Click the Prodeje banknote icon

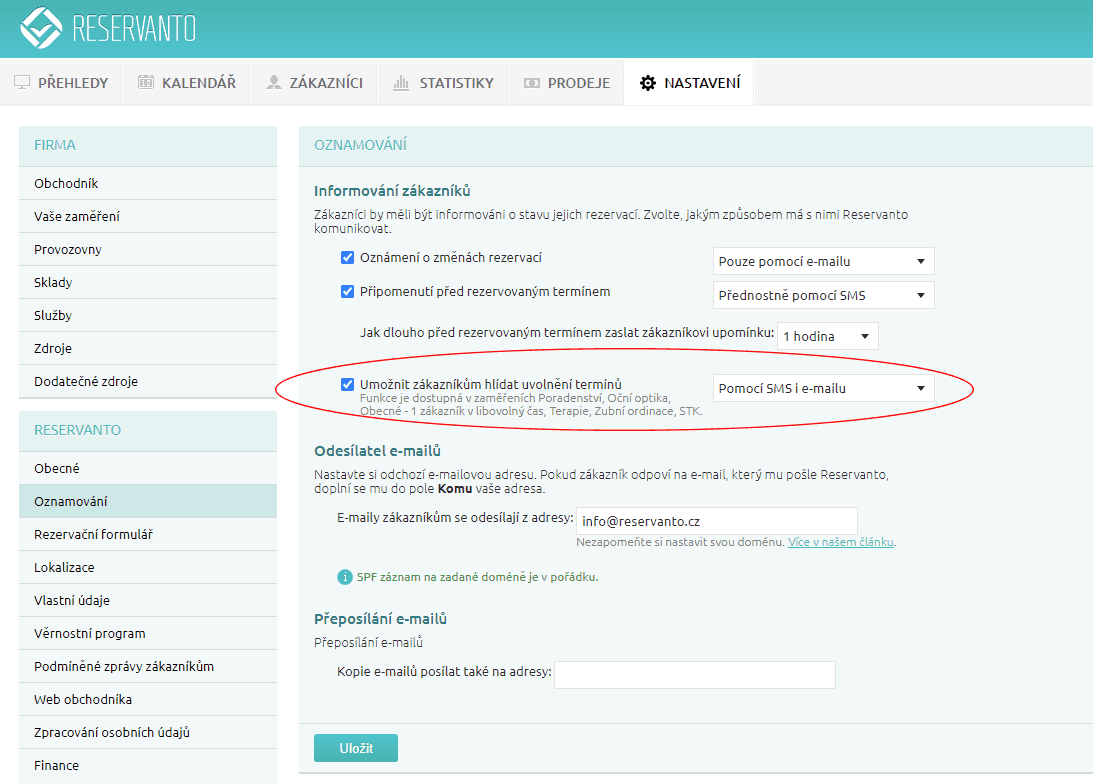(532, 83)
